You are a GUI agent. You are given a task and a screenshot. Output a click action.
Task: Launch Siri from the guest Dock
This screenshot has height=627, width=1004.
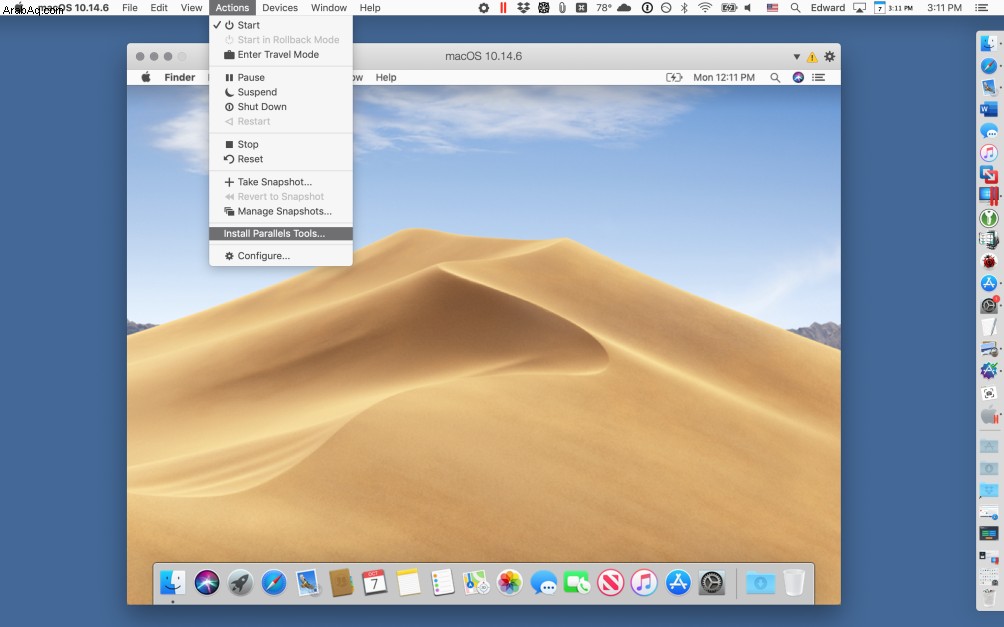(x=207, y=583)
